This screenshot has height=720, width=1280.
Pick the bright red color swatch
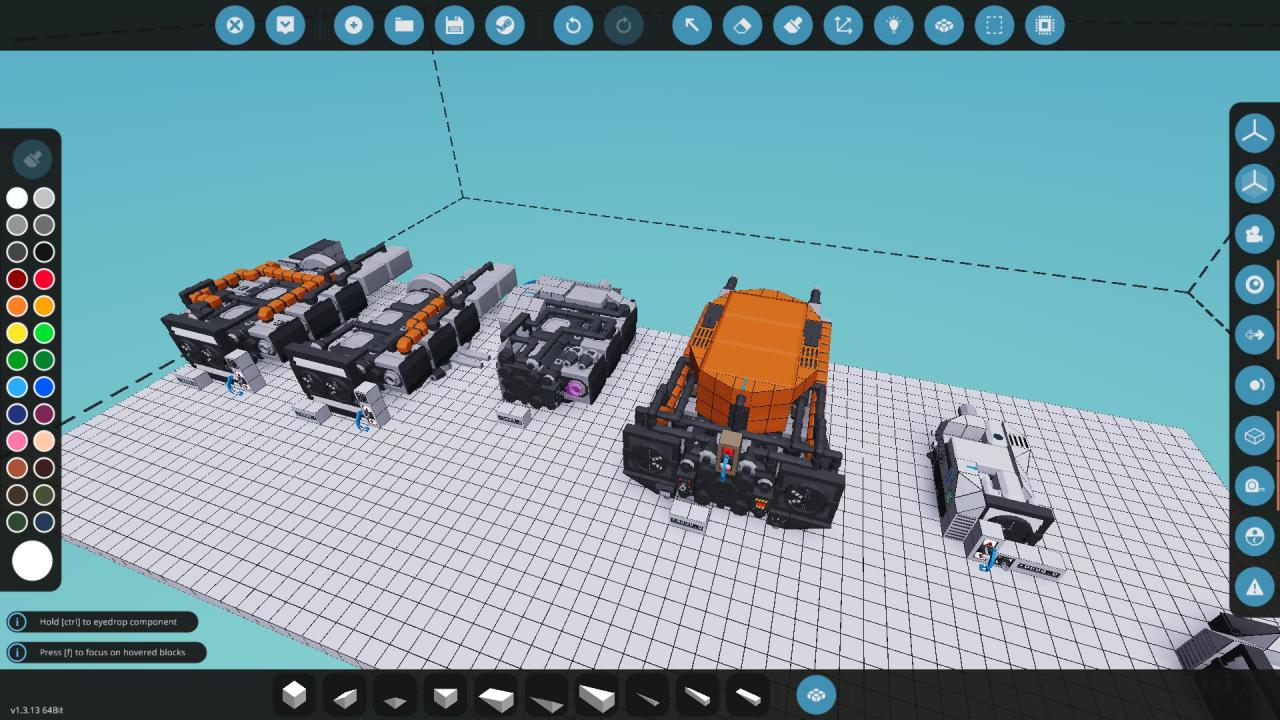pyautogui.click(x=44, y=279)
